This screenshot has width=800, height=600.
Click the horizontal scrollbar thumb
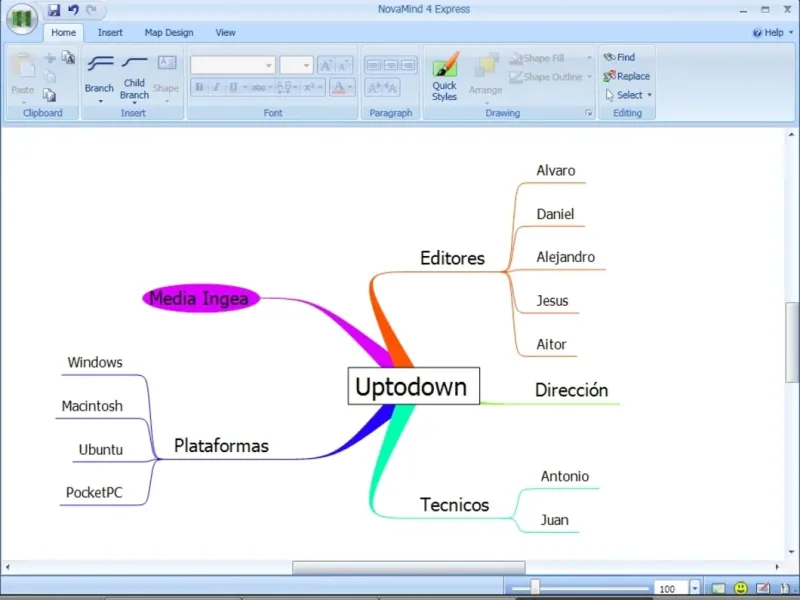(409, 567)
